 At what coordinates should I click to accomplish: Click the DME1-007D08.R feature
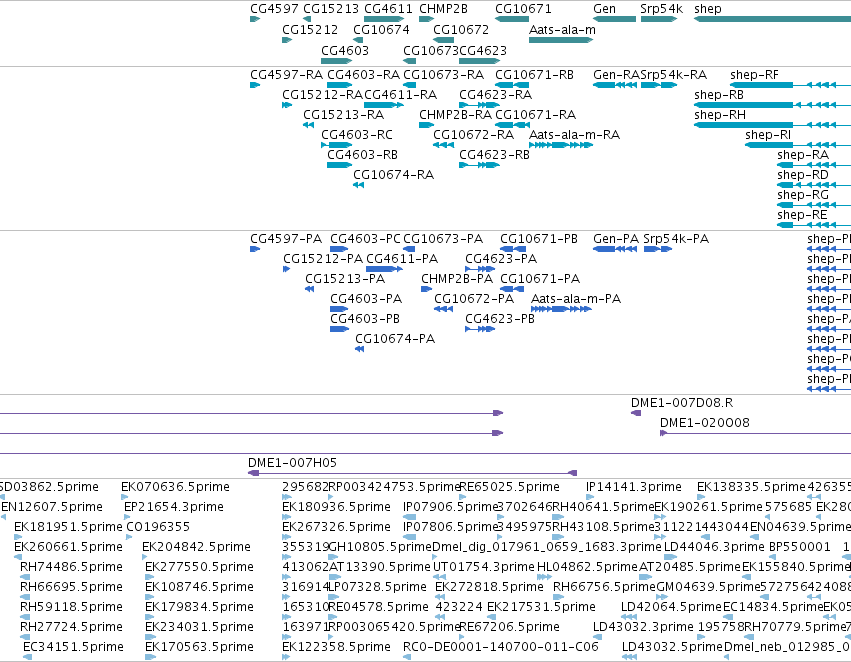[x=636, y=413]
